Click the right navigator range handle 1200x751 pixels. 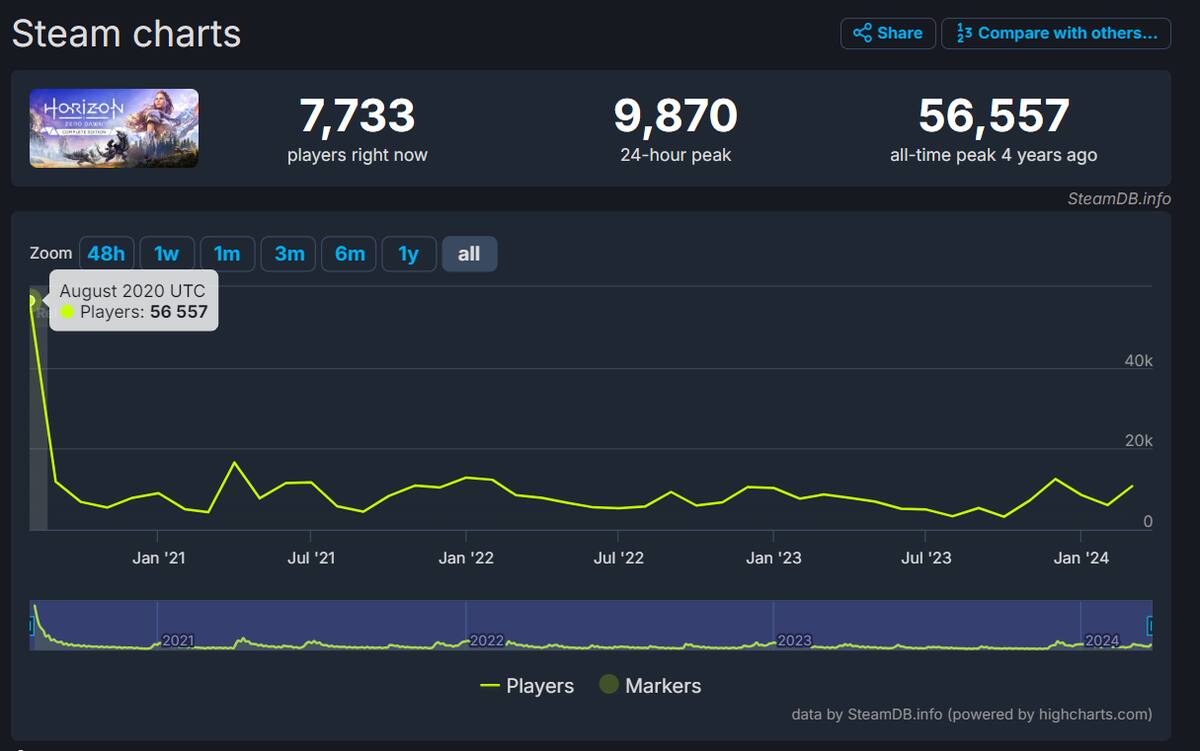[x=1151, y=626]
